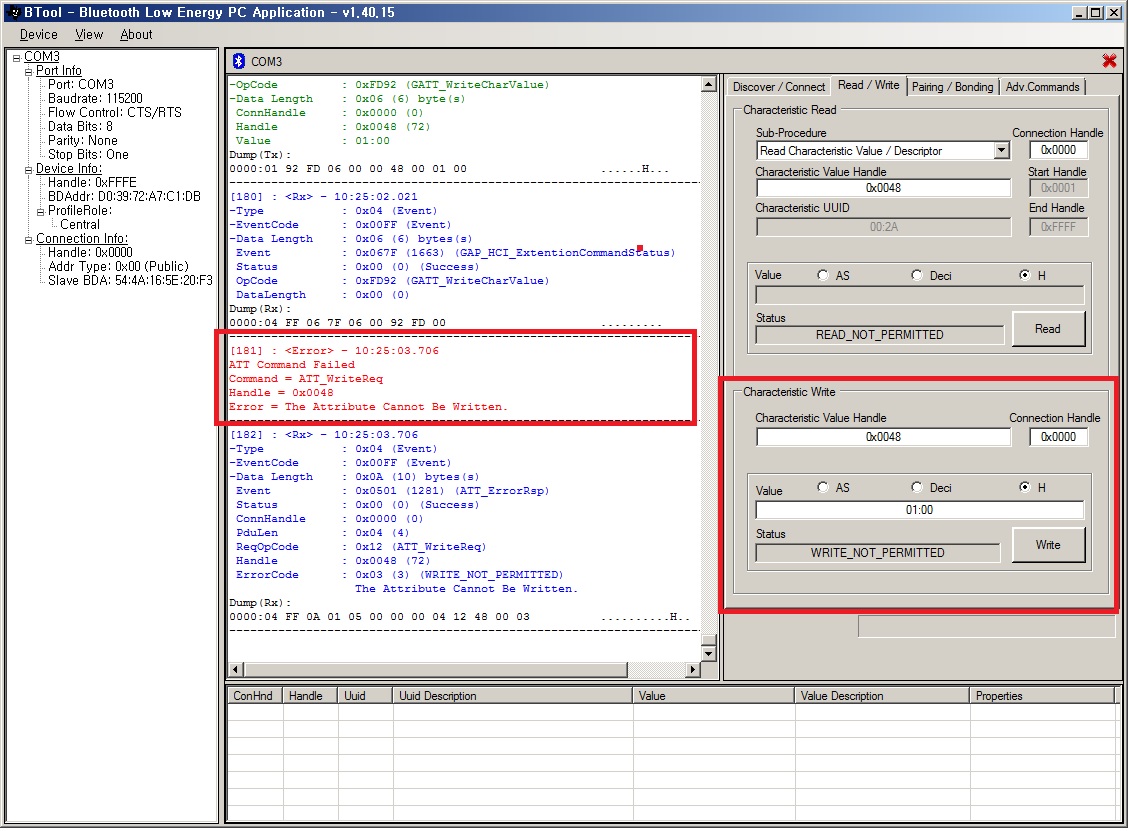
Task: Switch to Discover / Connect tab
Action: (778, 87)
